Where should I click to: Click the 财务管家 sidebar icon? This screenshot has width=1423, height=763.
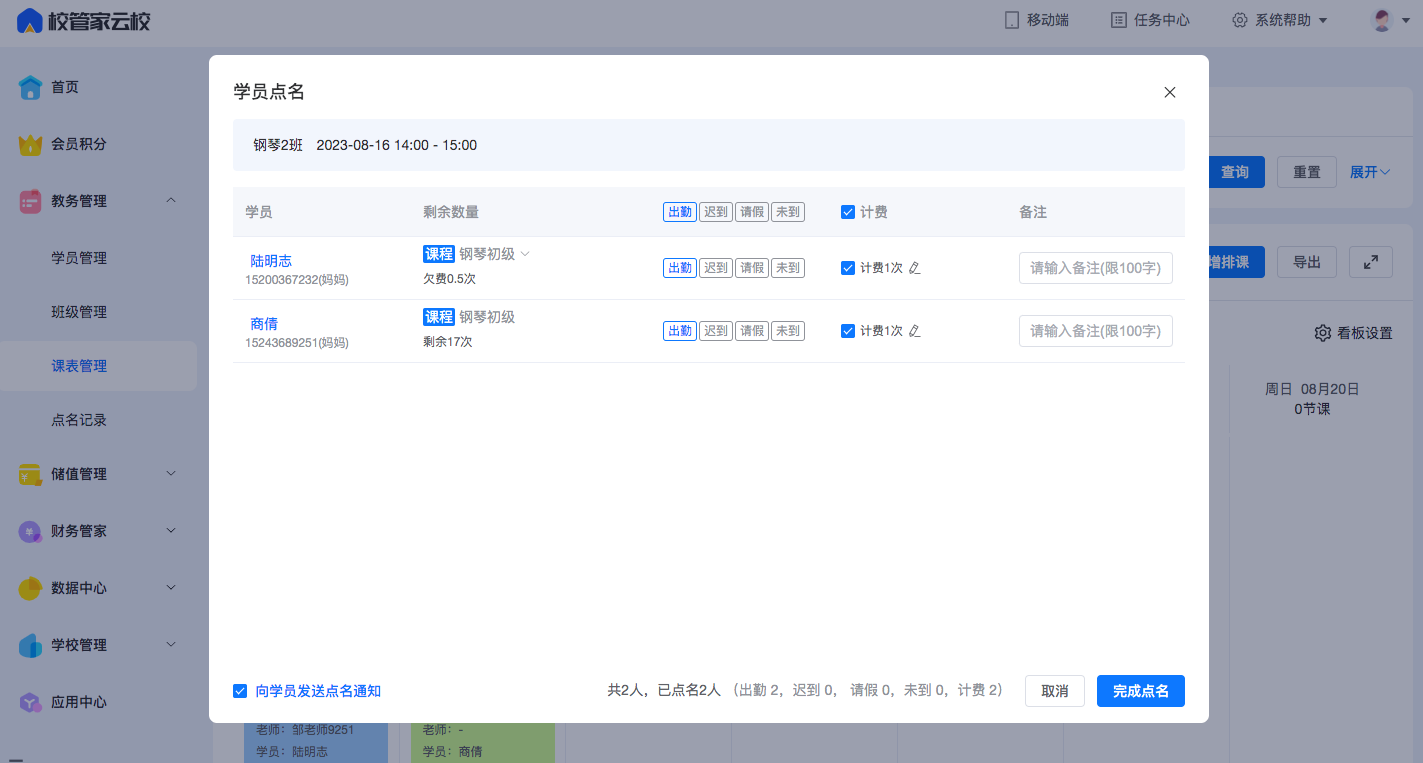31,531
